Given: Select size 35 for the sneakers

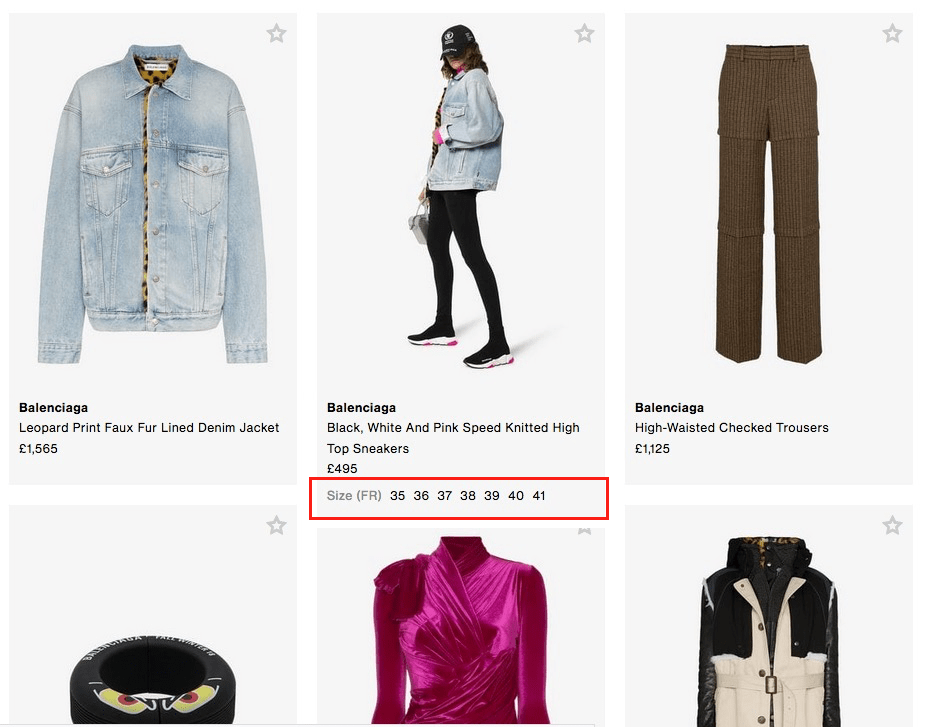Looking at the screenshot, I should click(x=397, y=496).
